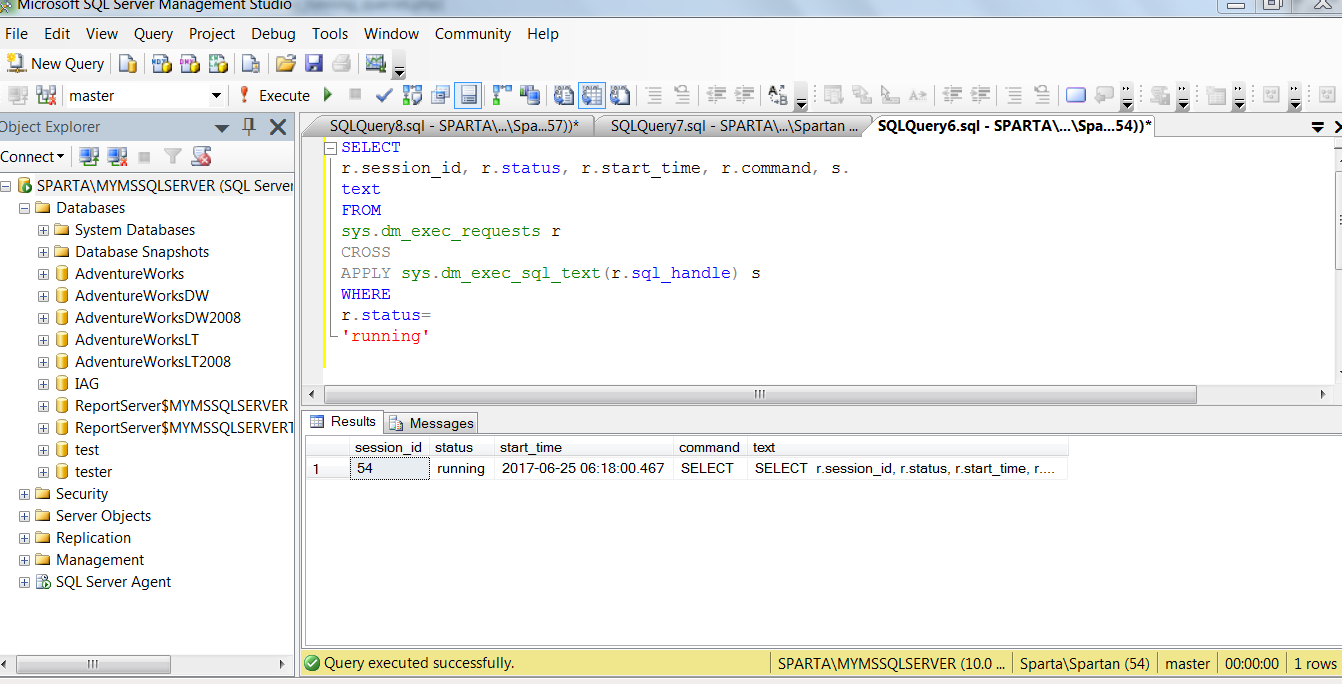Click the Execute button

coord(274,96)
